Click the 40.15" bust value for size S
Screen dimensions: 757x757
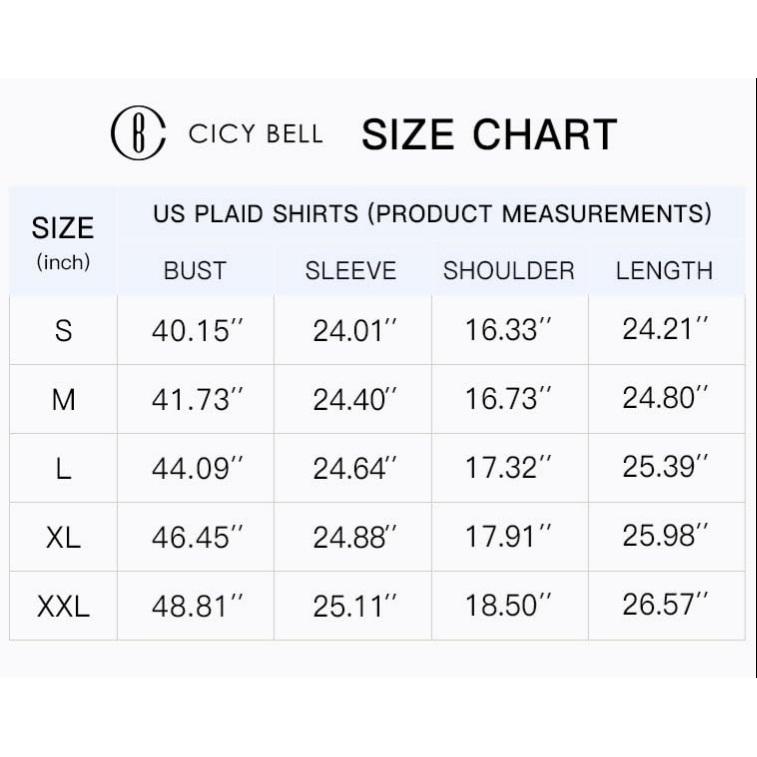[x=197, y=330]
